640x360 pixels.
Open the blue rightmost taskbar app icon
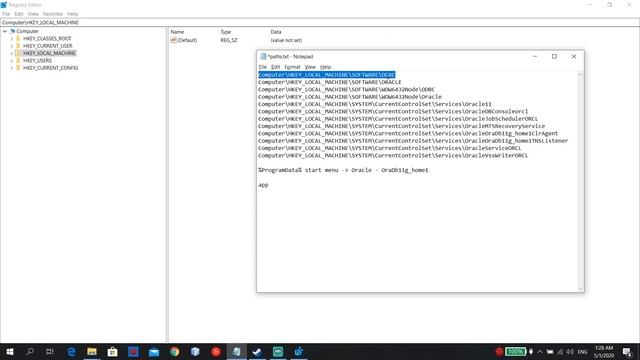tap(299, 351)
